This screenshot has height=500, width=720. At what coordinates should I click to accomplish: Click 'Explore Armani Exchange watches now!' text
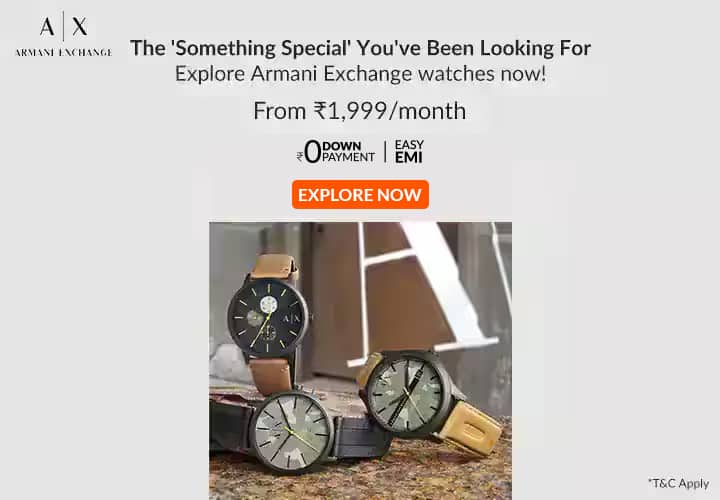coord(361,74)
